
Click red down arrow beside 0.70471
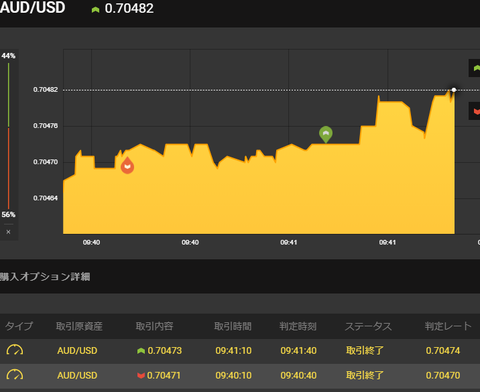tap(141, 375)
